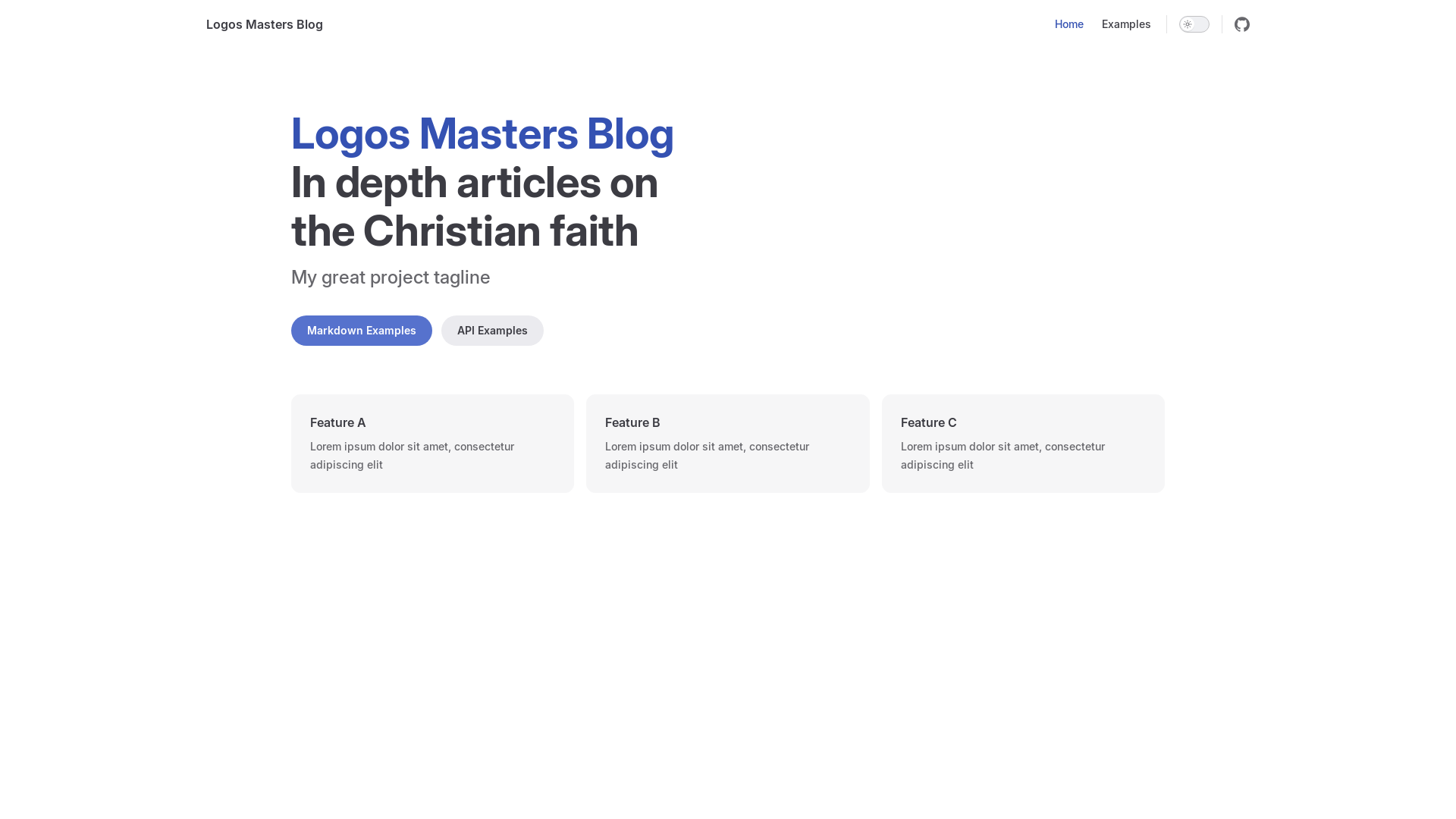Click the hero heading 'Logos Masters Blog'
The image size is (1456, 819).
point(482,134)
